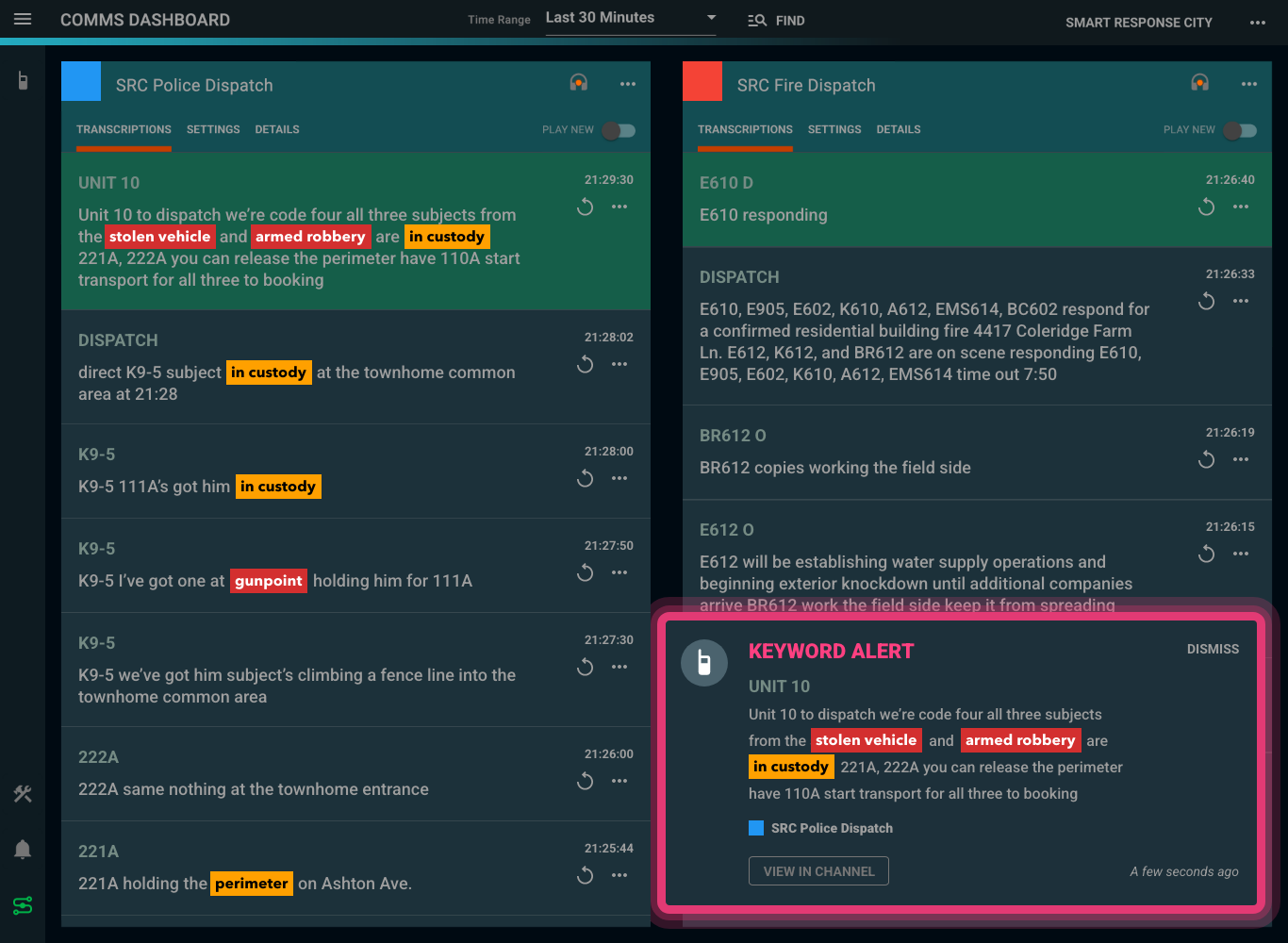The image size is (1288, 943).
Task: Click the SMART RESPONSE CITY label
Action: [x=1139, y=23]
